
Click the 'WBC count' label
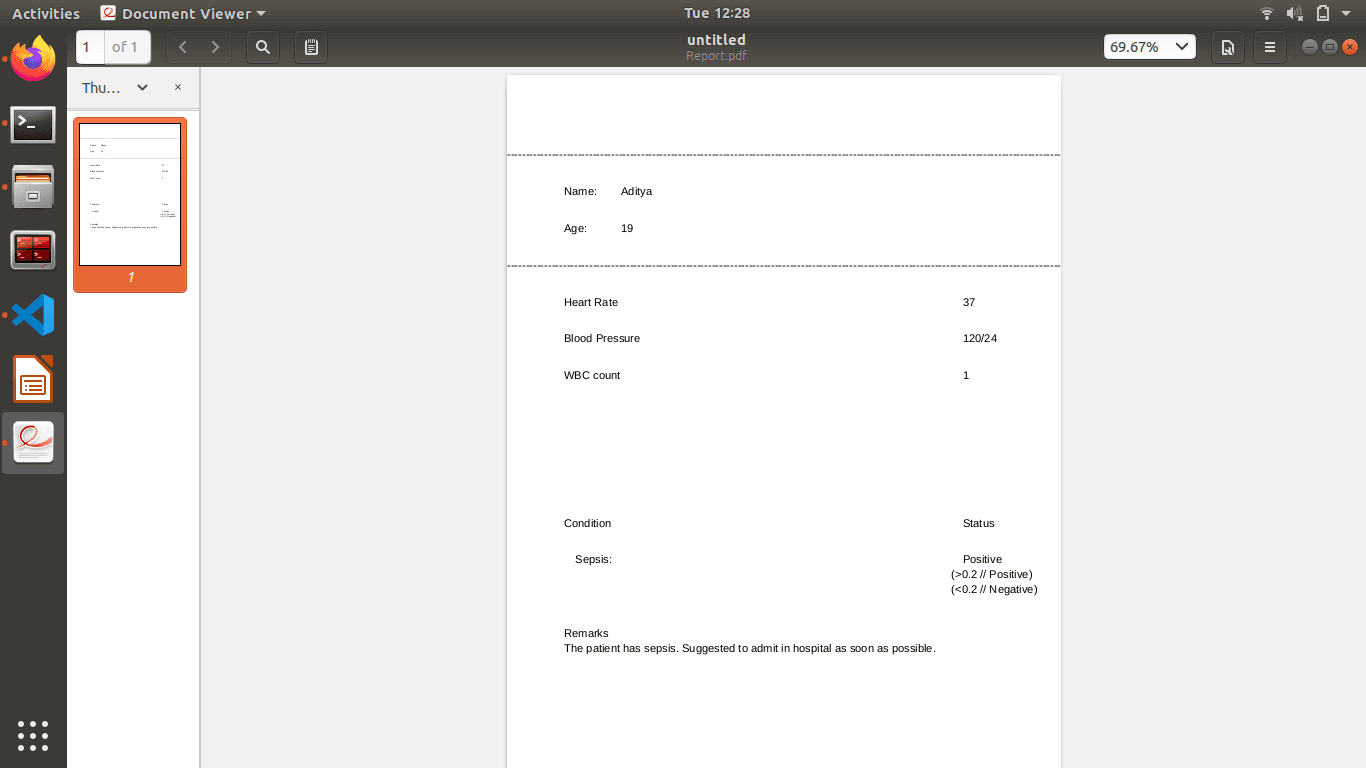(592, 375)
